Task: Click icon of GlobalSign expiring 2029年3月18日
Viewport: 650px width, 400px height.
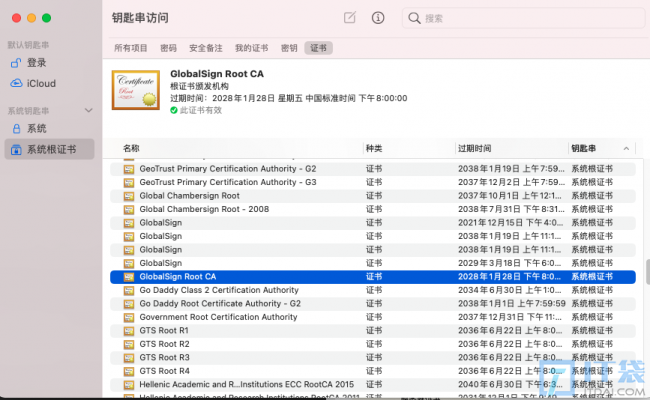Action: (x=129, y=263)
